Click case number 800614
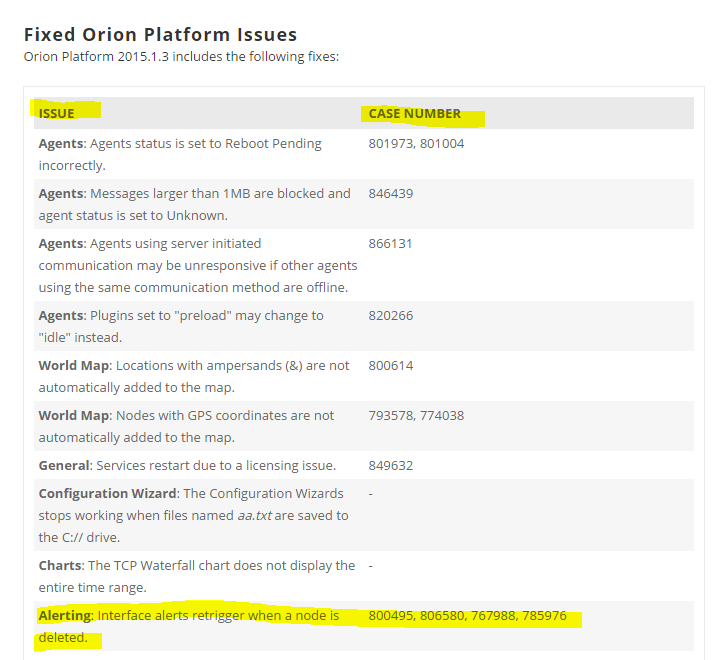The width and height of the screenshot is (721, 660). click(x=390, y=366)
